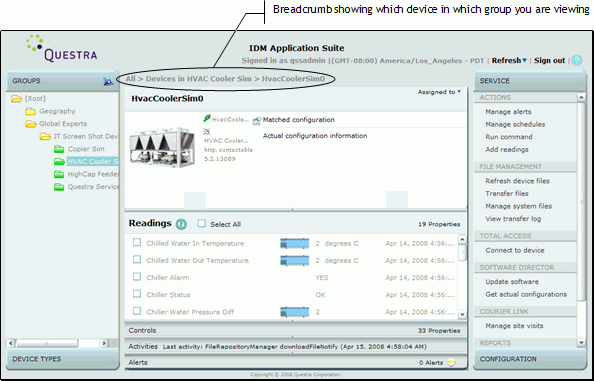594x381 pixels.
Task: Click the Chilled Water Out Temperature gauge bar
Action: (x=295, y=261)
